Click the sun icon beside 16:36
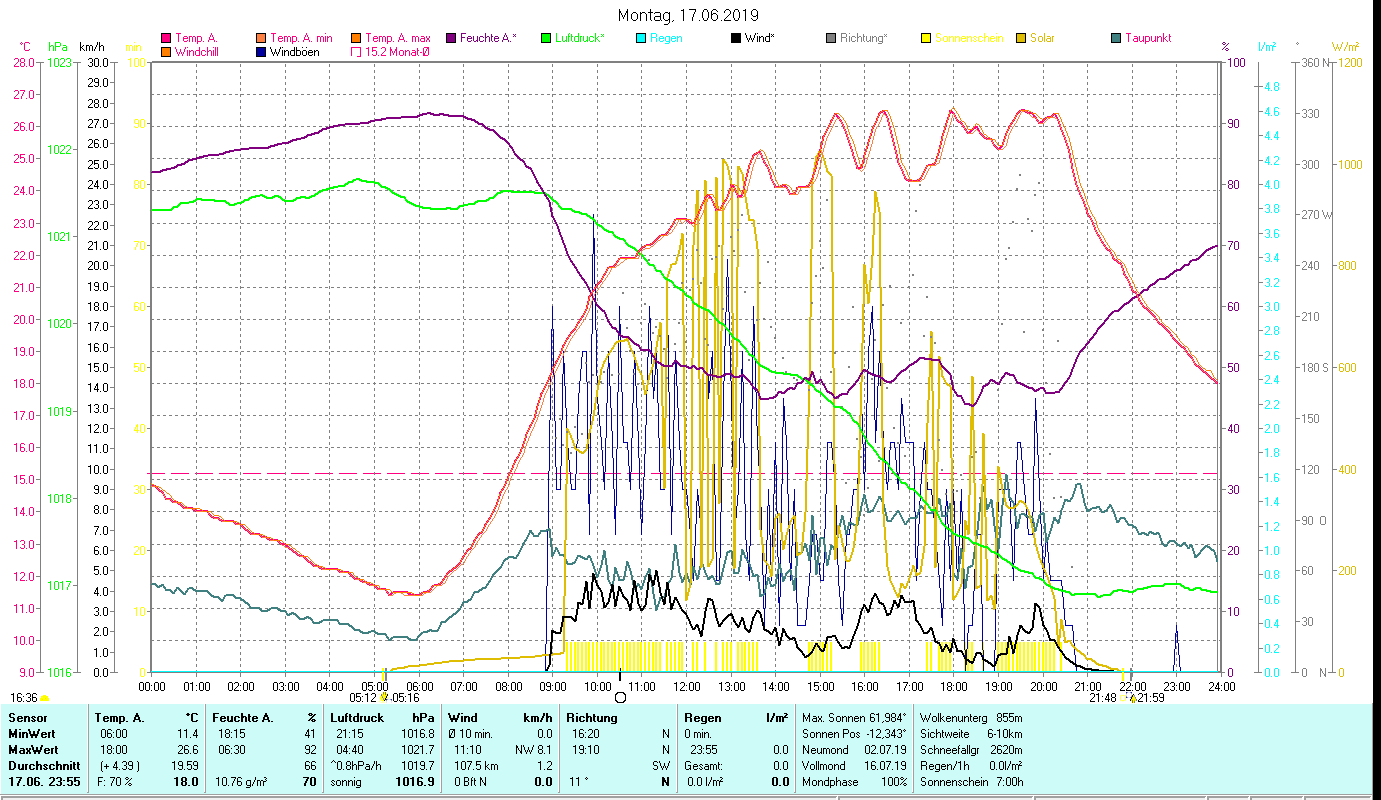This screenshot has width=1381, height=800. coord(45,698)
